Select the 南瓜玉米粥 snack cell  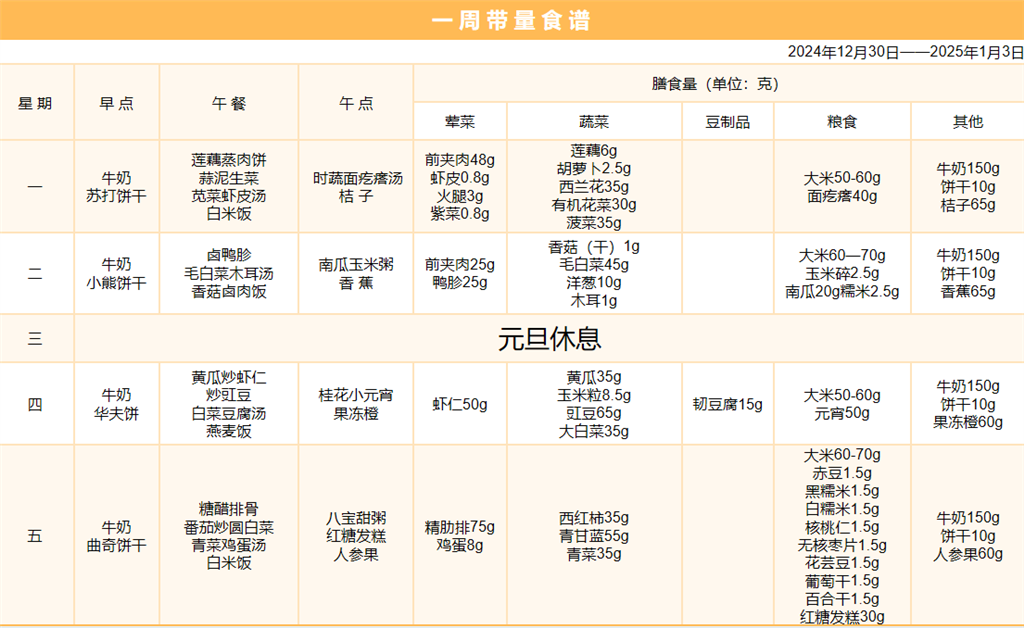[356, 264]
